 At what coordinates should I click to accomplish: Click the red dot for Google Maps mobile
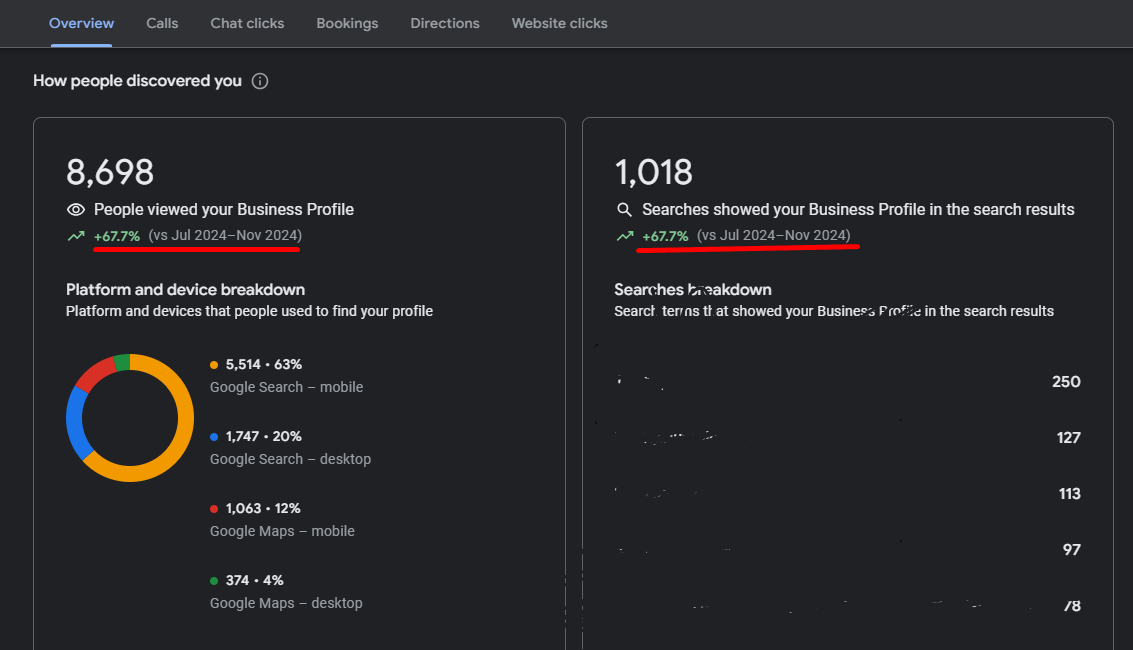pos(215,509)
